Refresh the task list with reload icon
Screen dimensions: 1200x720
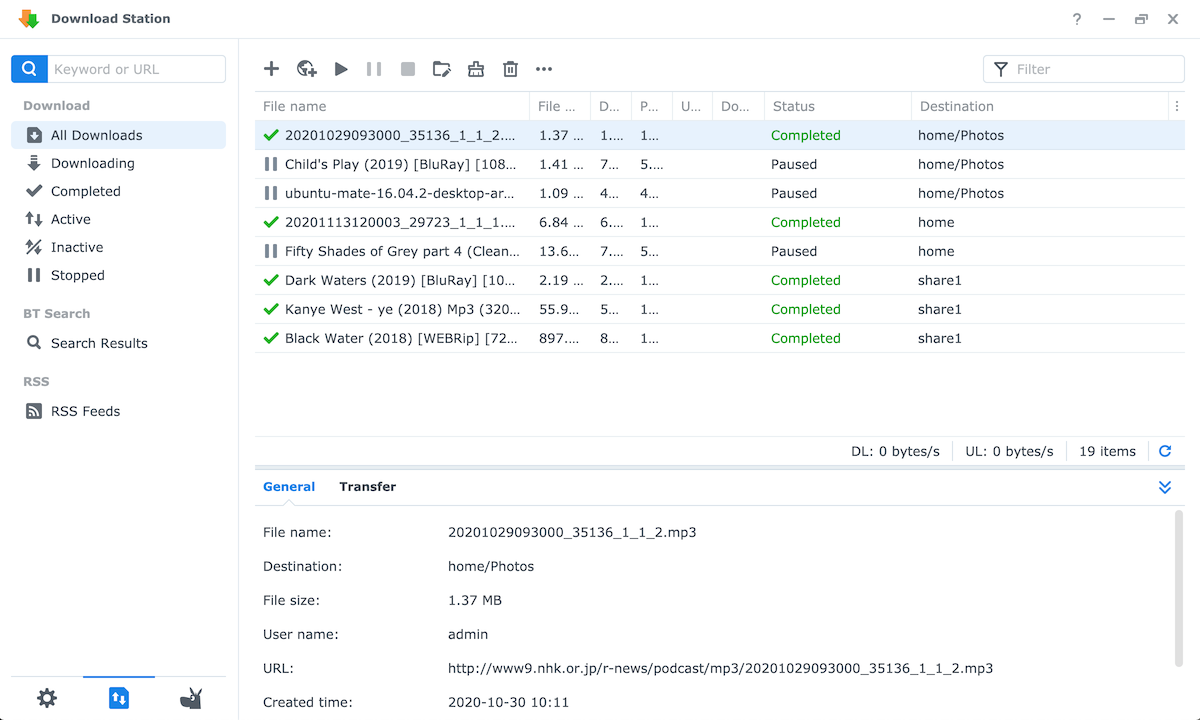pos(1165,451)
